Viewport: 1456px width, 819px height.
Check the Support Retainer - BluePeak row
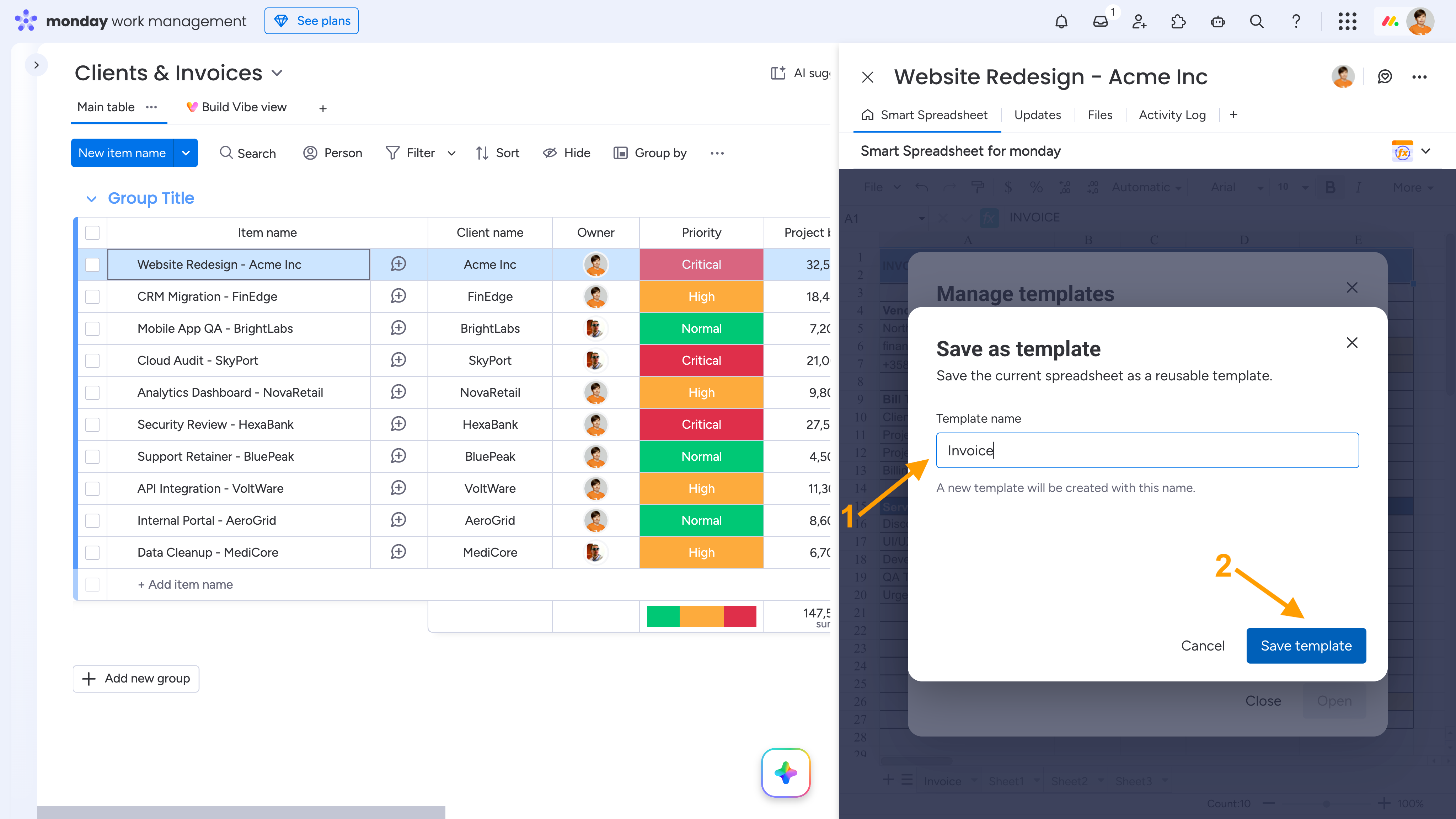click(92, 457)
